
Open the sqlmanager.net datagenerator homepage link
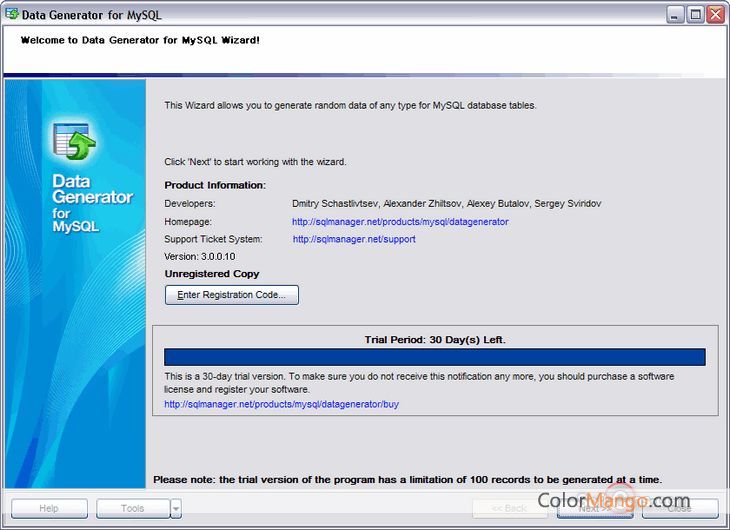400,222
